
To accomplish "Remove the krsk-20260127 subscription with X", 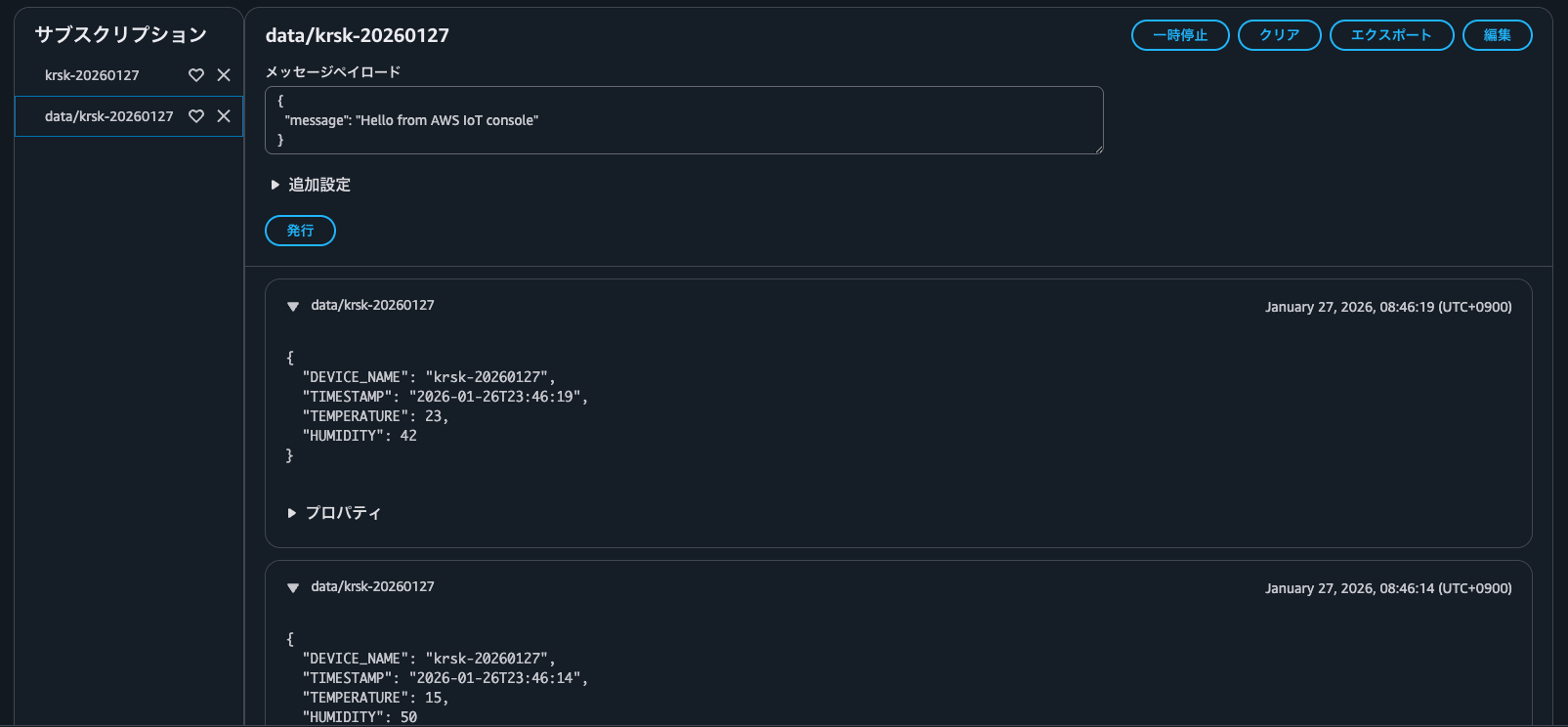I will click(224, 75).
